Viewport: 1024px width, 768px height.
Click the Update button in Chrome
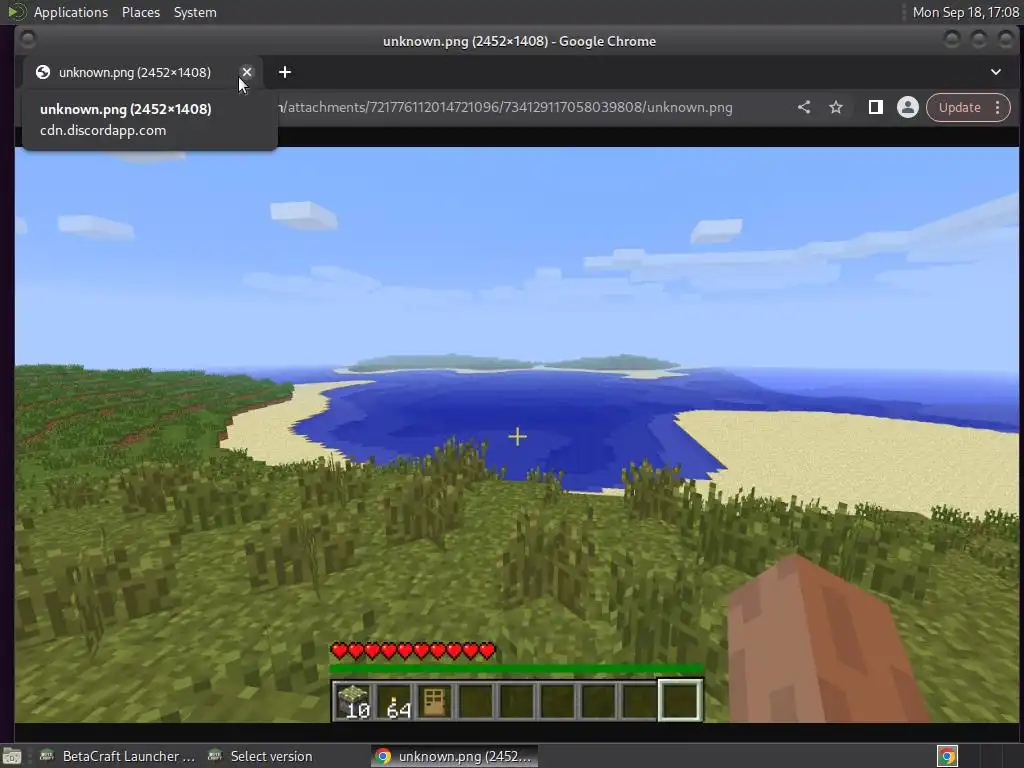pyautogui.click(x=959, y=107)
